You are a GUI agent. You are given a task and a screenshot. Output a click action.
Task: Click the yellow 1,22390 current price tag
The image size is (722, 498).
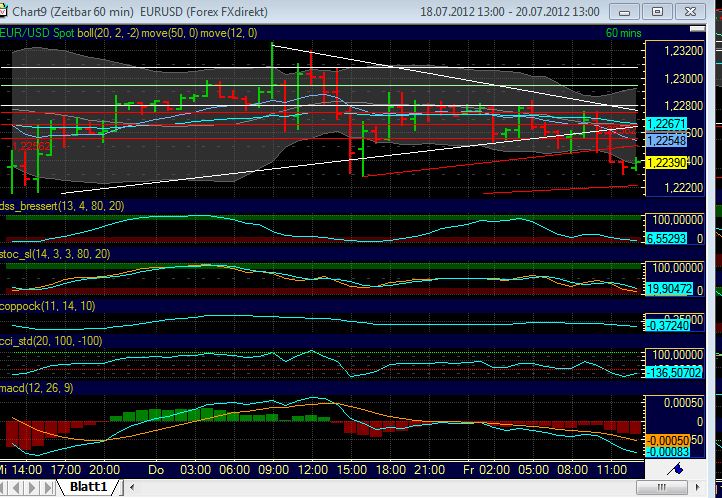click(x=667, y=162)
